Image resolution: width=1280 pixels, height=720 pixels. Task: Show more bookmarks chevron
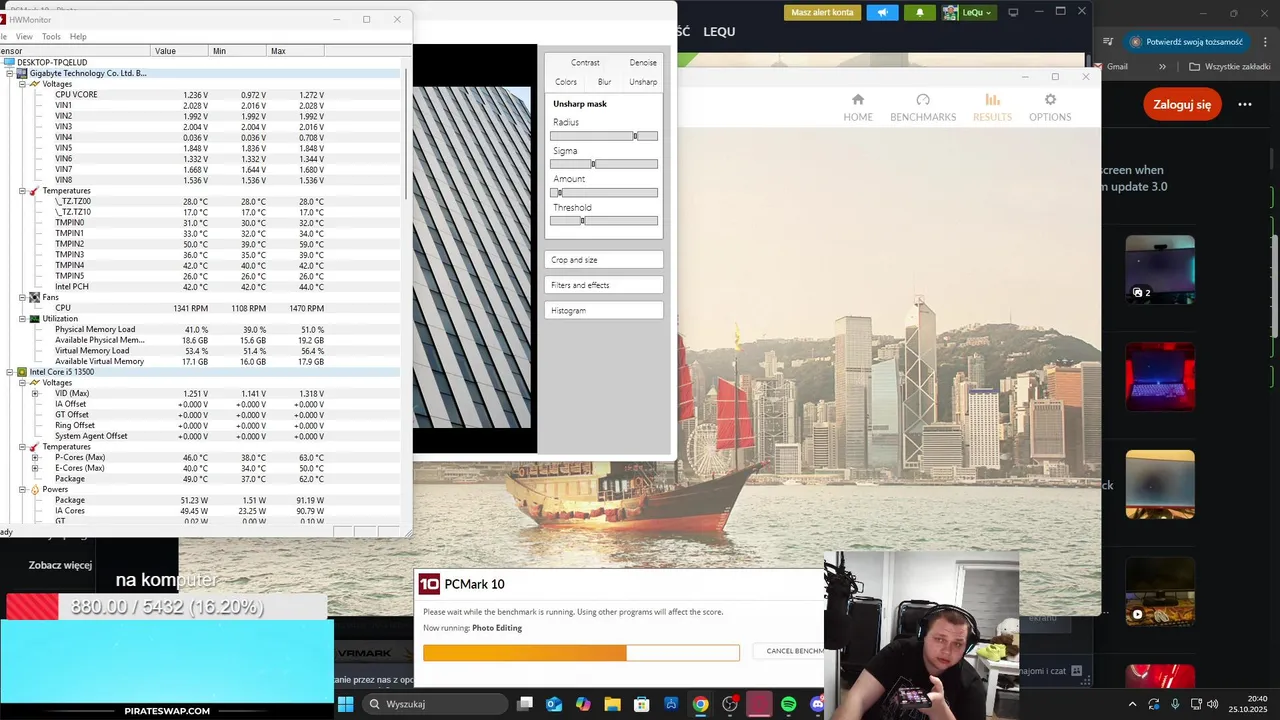[1162, 67]
